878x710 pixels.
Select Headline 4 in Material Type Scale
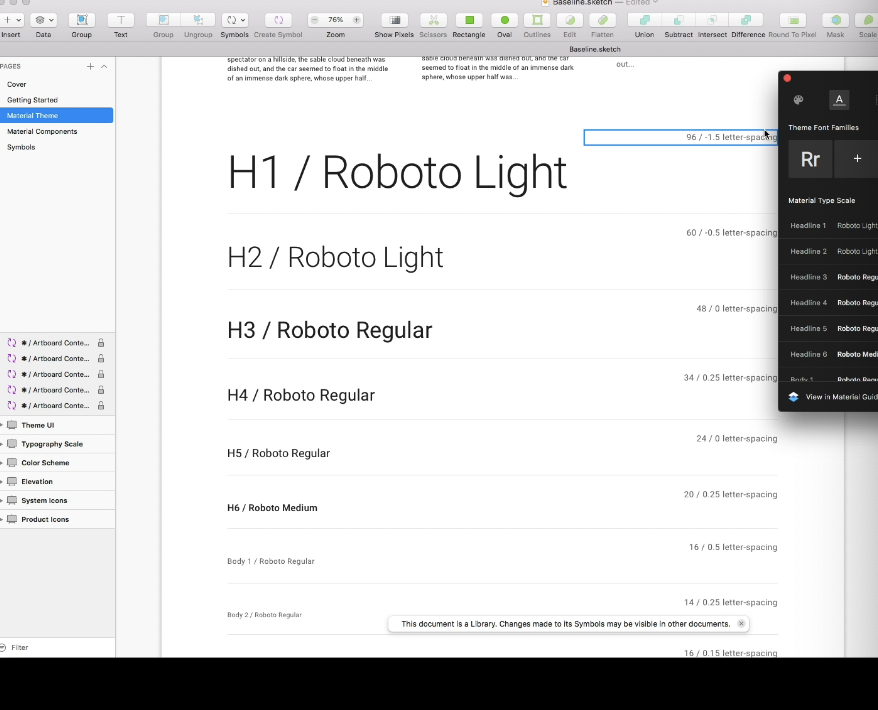(829, 303)
